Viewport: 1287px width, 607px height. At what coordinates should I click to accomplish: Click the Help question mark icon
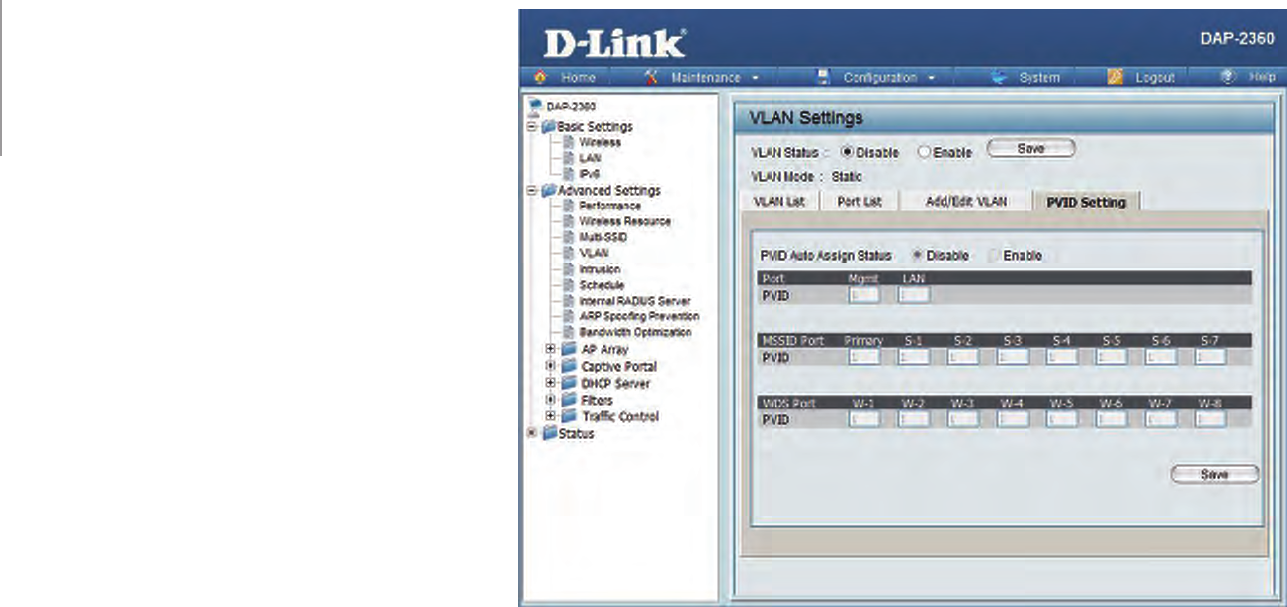tap(1229, 77)
